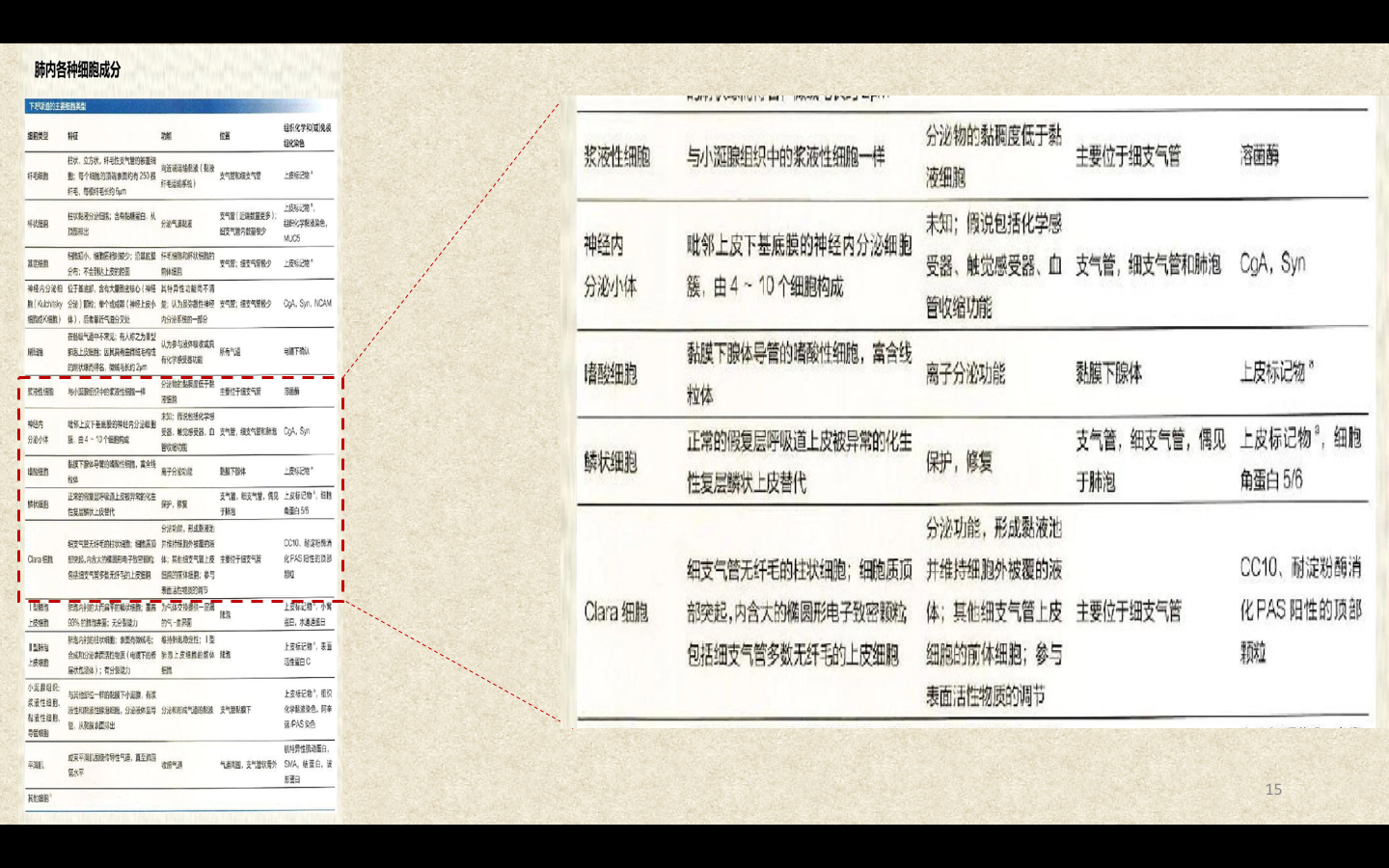1389x868 pixels.
Task: Select 主要位于细支气管 in enlarged Clara 细胞 row
Action: tap(1129, 611)
